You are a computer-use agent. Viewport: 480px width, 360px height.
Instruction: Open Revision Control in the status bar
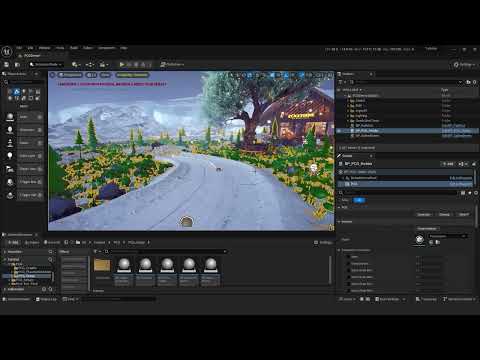coord(459,299)
